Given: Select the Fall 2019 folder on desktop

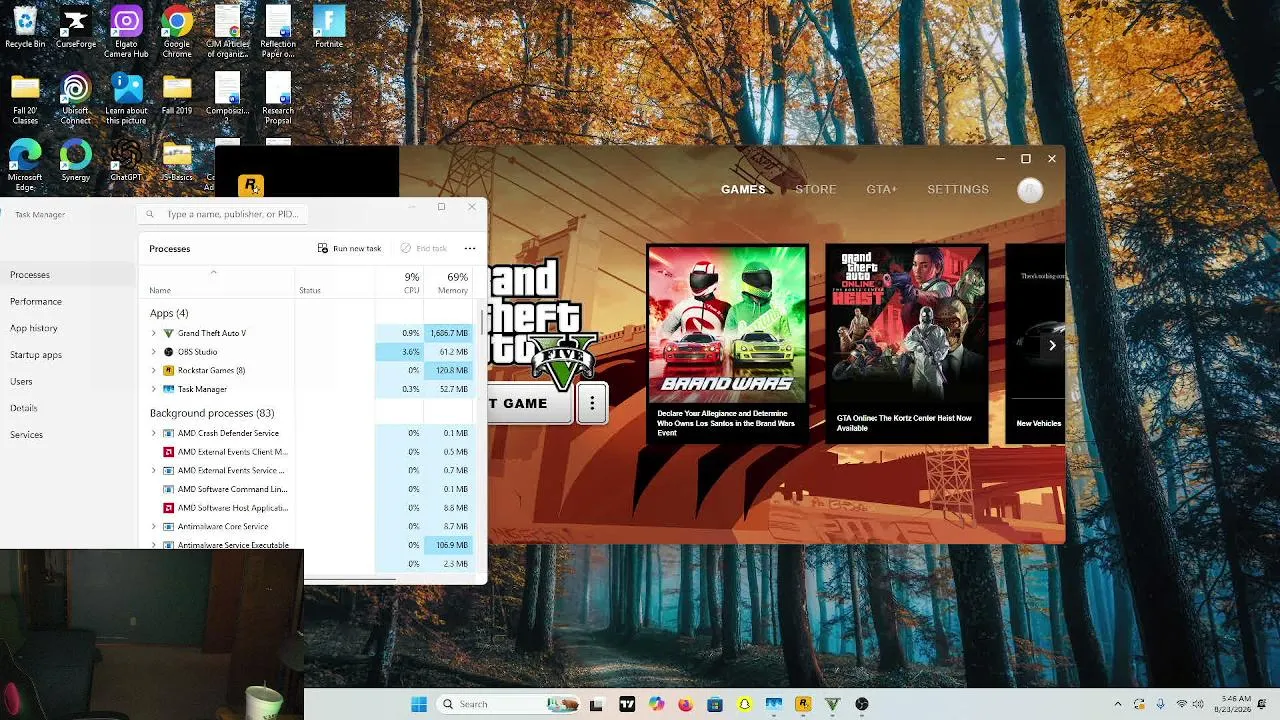Looking at the screenshot, I should (177, 94).
